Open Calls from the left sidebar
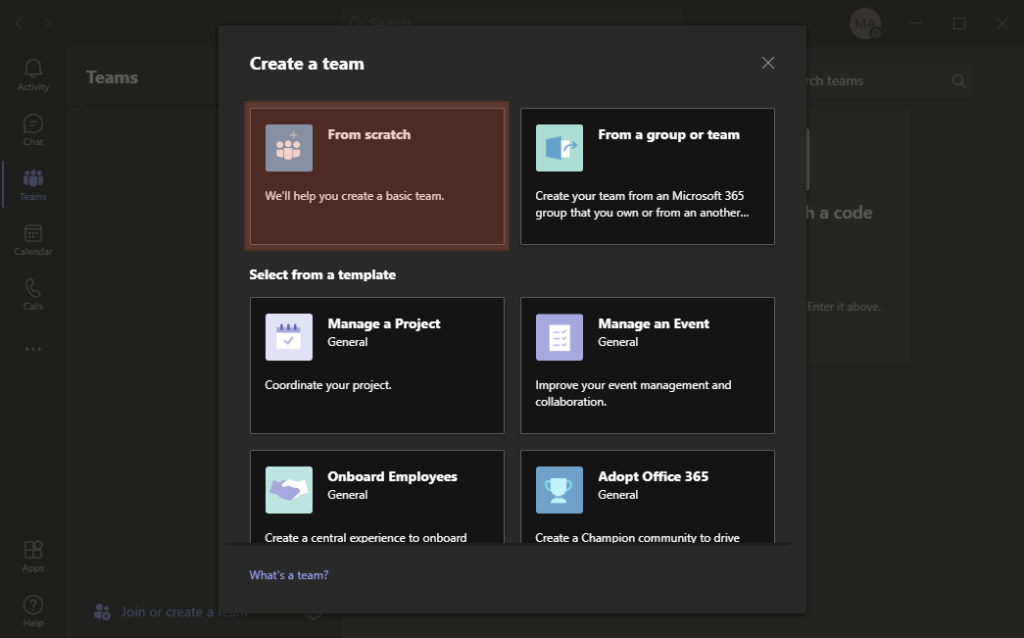Screen dimensions: 1024x638 coord(33,295)
